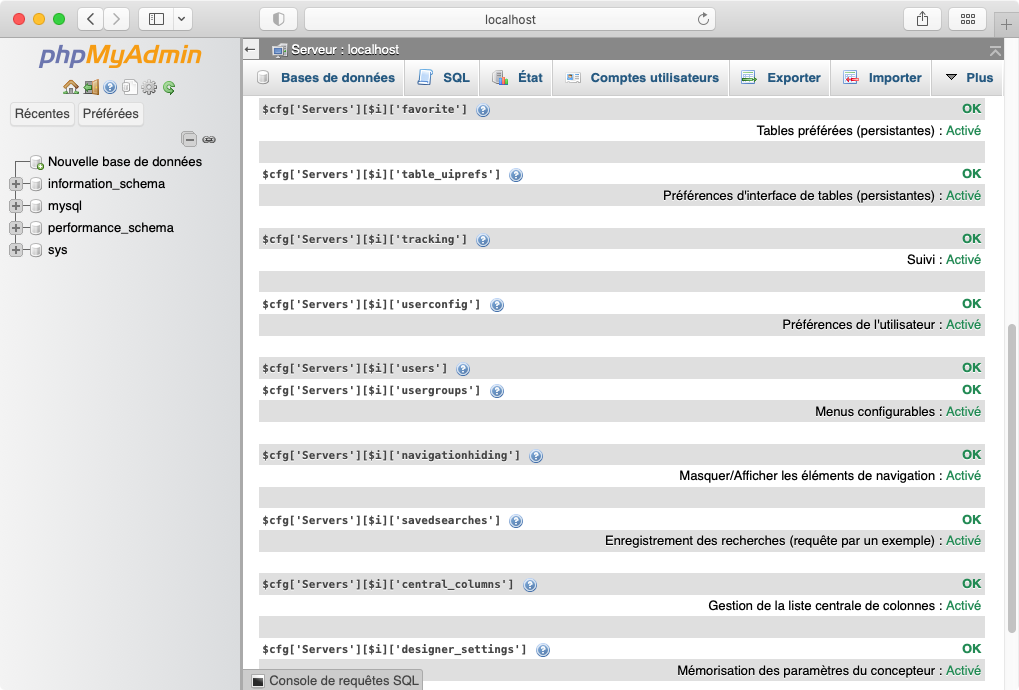Viewport: 1019px width, 690px height.
Task: Open help icon beside 'tracking' config
Action: [483, 240]
